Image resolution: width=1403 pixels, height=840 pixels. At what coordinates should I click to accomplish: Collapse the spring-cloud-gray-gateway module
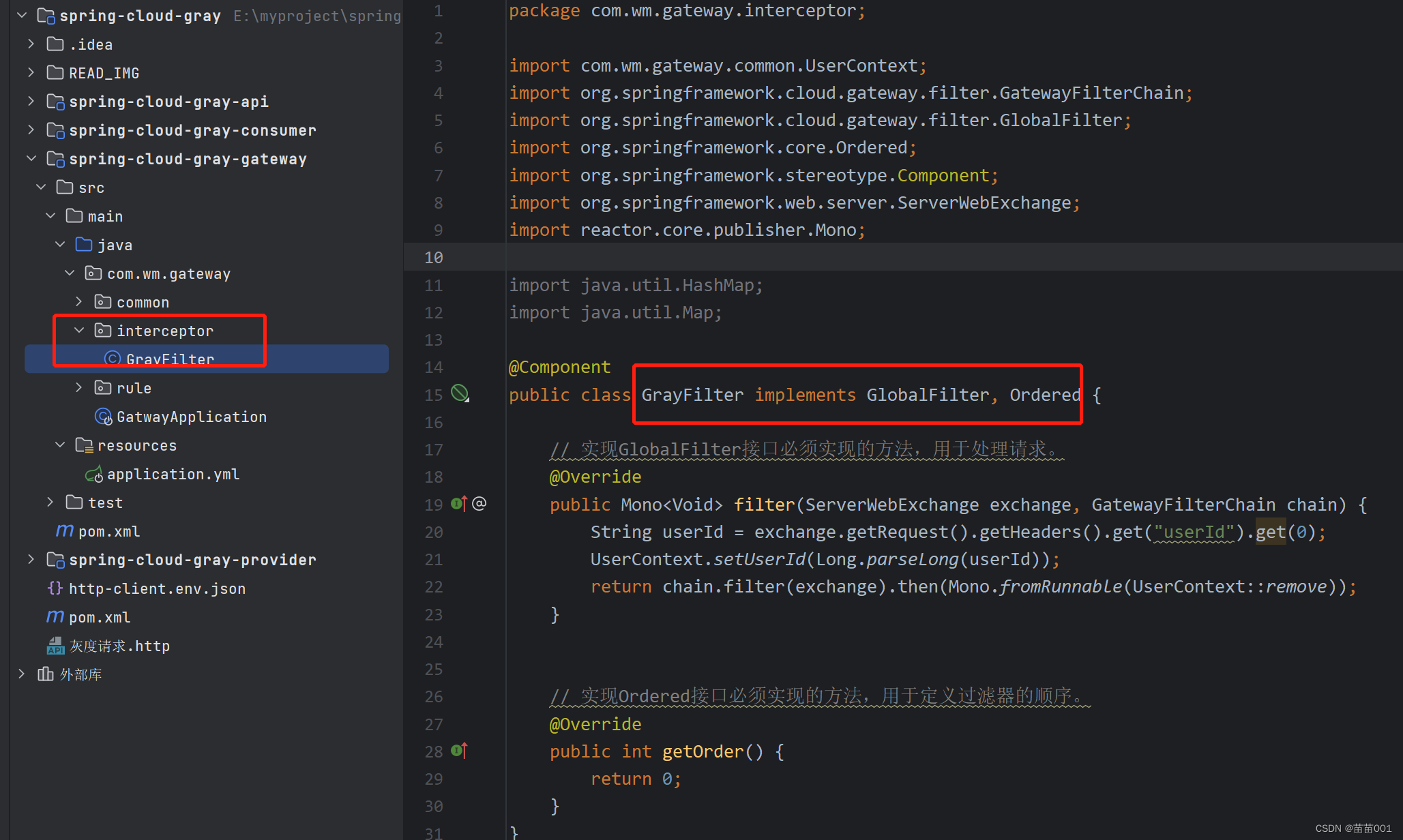click(x=31, y=158)
